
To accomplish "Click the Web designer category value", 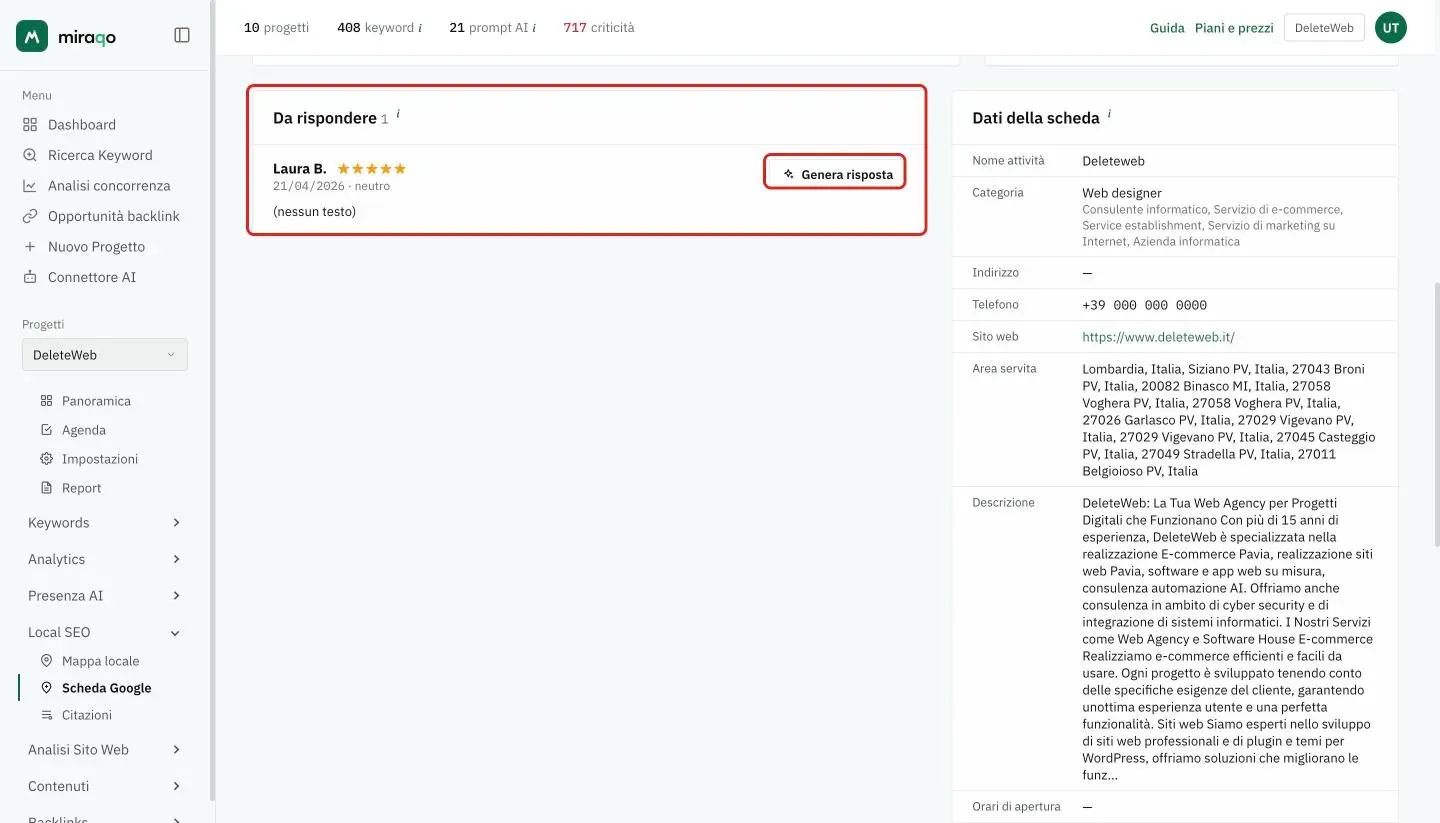I will [1122, 193].
